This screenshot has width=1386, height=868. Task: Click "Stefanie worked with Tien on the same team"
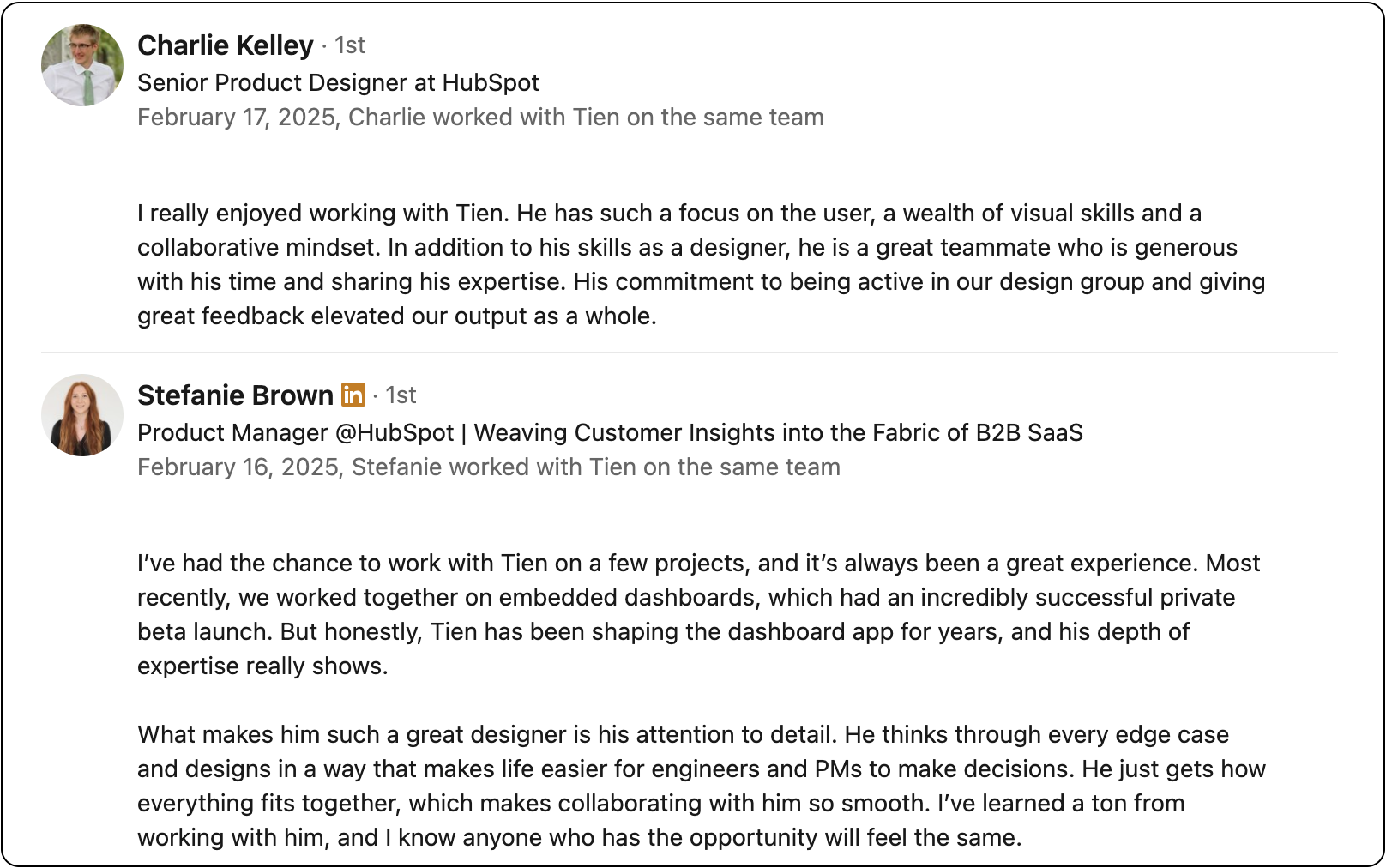click(x=596, y=467)
